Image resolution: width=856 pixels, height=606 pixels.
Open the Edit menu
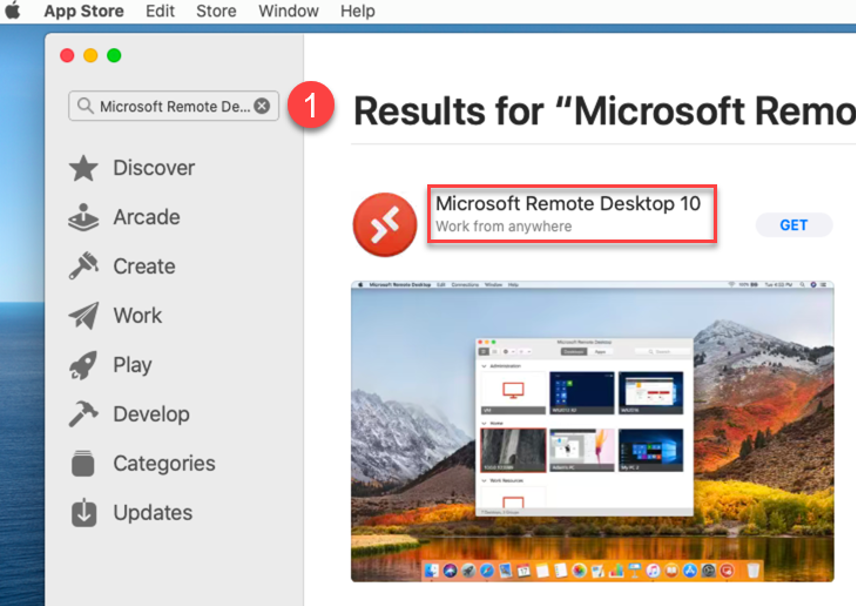pyautogui.click(x=160, y=11)
